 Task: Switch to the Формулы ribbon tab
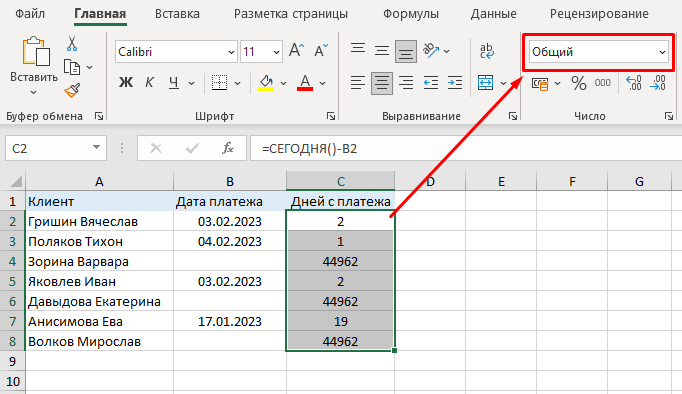coord(411,14)
